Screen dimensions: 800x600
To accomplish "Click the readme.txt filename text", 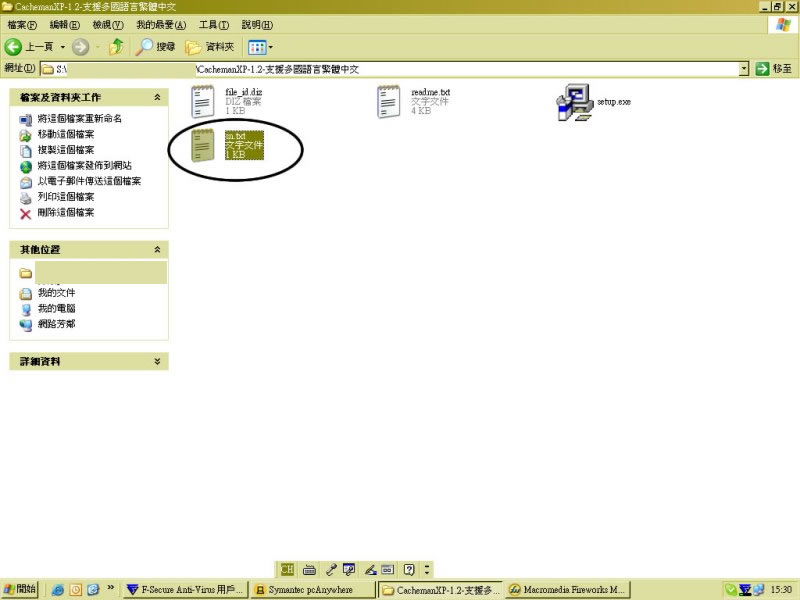I will click(431, 92).
